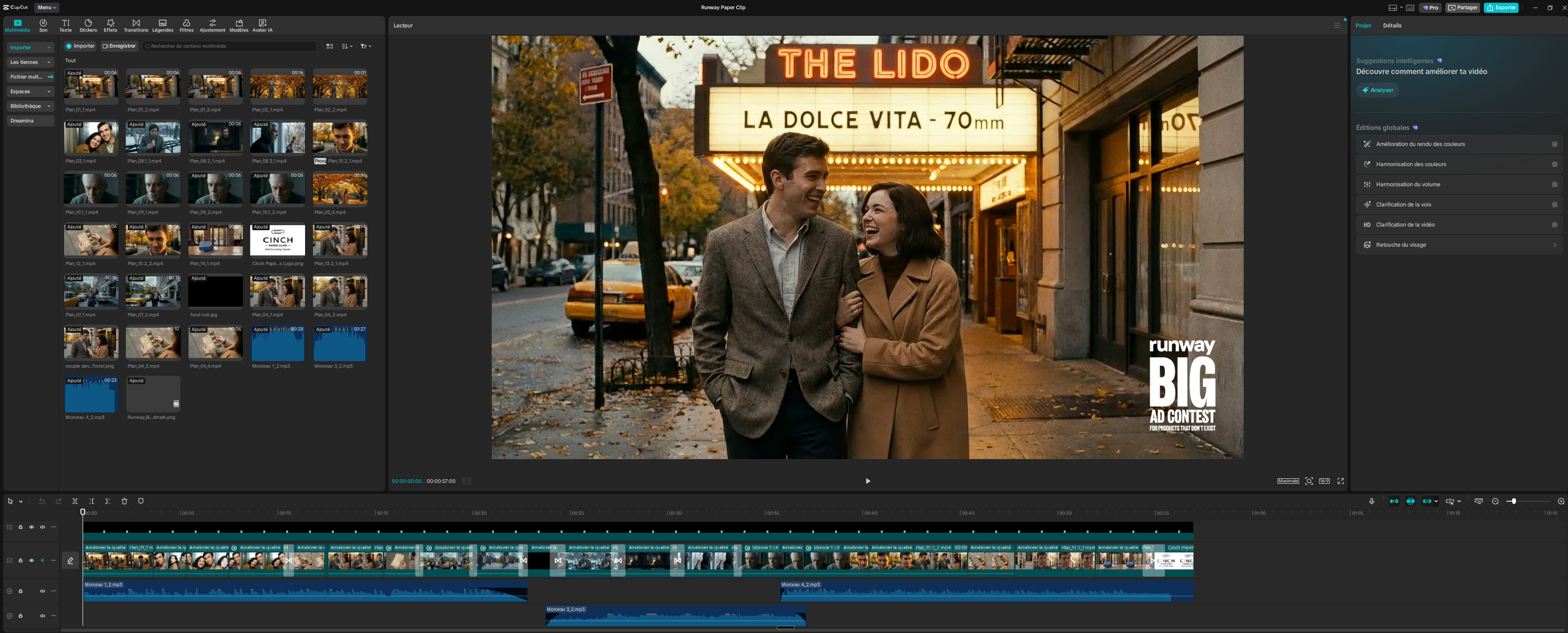
Task: Delete selected clip with trash icon
Action: coord(124,501)
